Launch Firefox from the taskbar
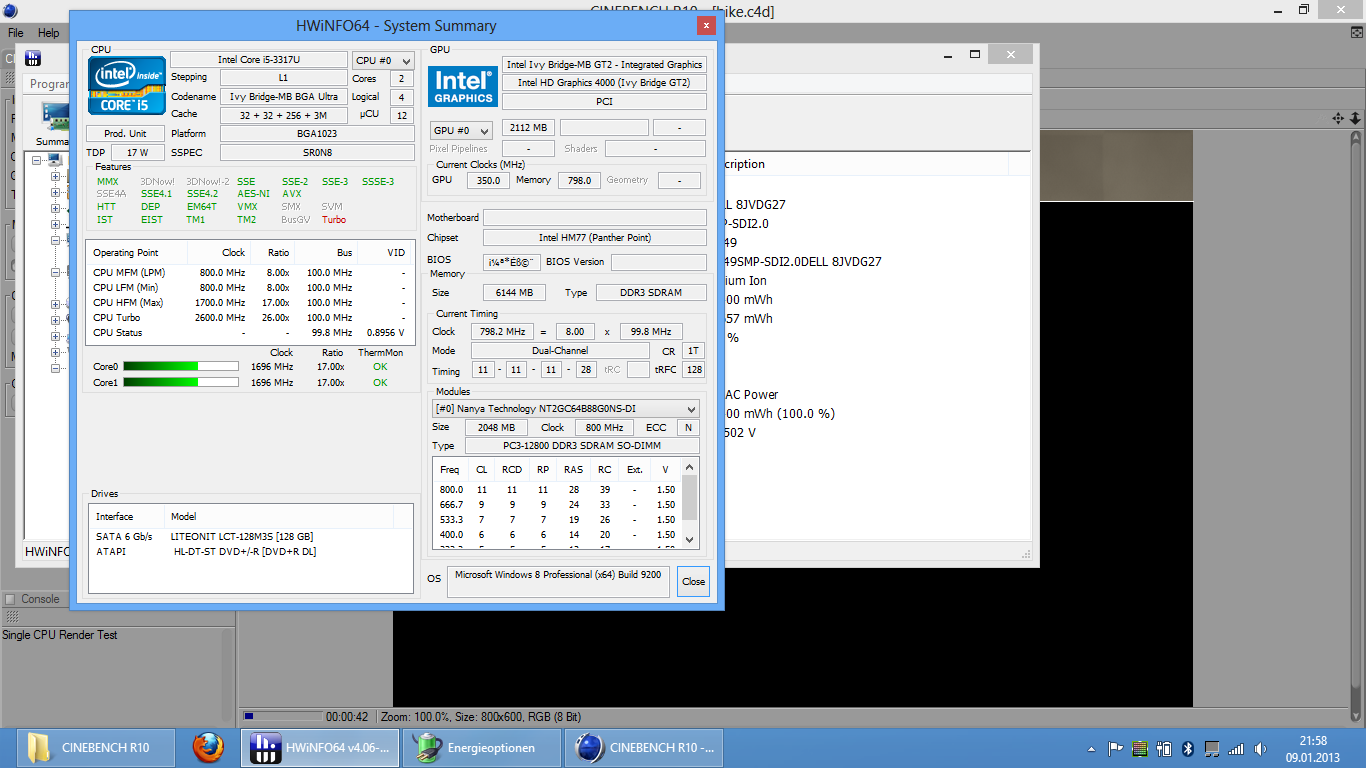The width and height of the screenshot is (1366, 768). click(208, 747)
